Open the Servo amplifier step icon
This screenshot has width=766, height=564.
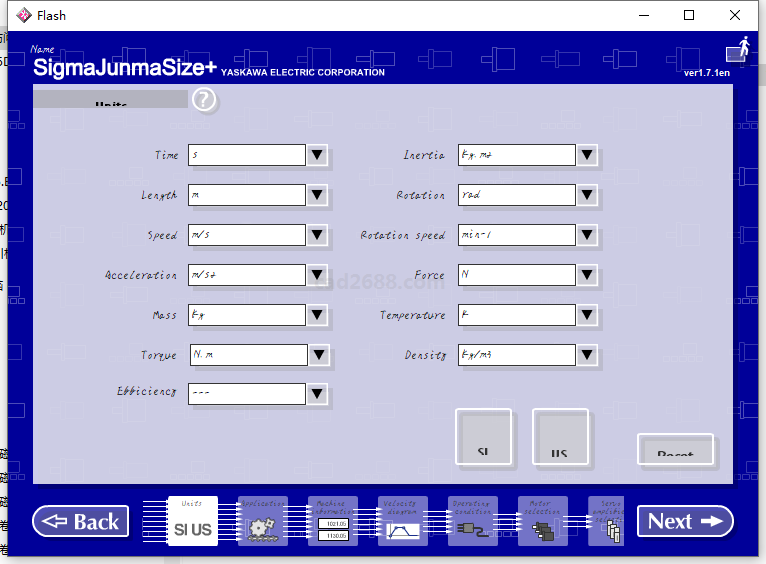610,521
